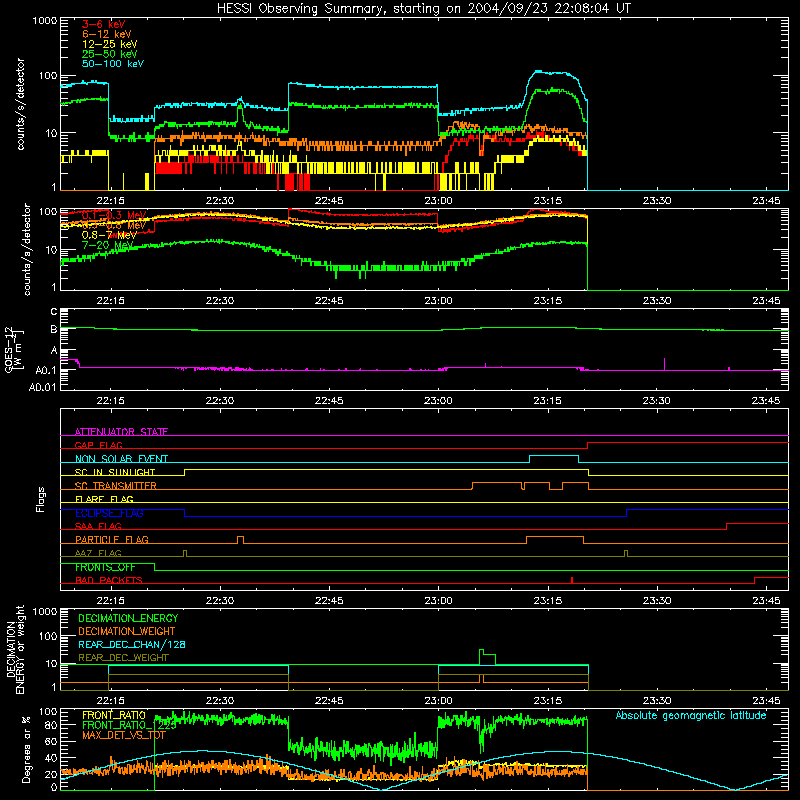Select the SAA_FLAG label
The width and height of the screenshot is (800, 800).
point(98,527)
